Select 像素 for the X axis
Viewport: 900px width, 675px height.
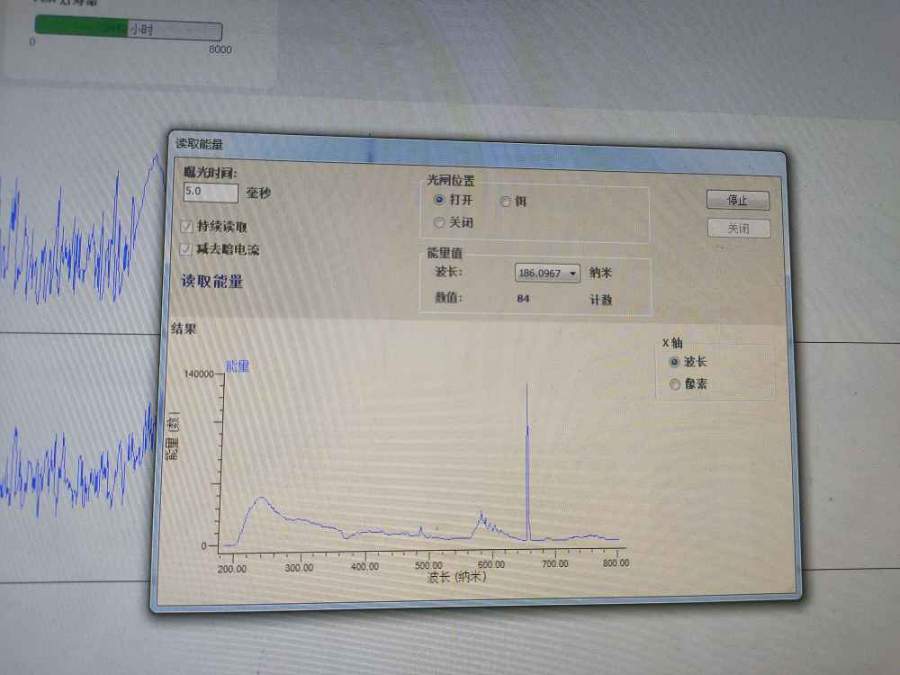point(675,385)
